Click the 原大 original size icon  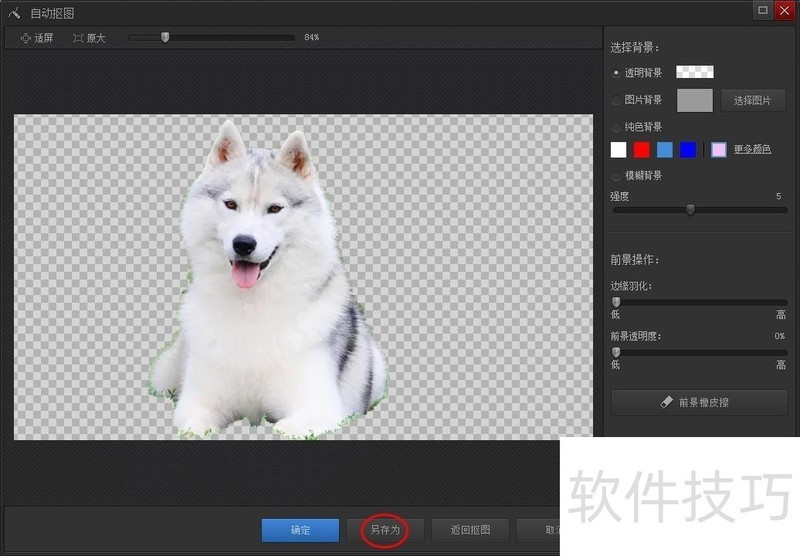coord(78,38)
